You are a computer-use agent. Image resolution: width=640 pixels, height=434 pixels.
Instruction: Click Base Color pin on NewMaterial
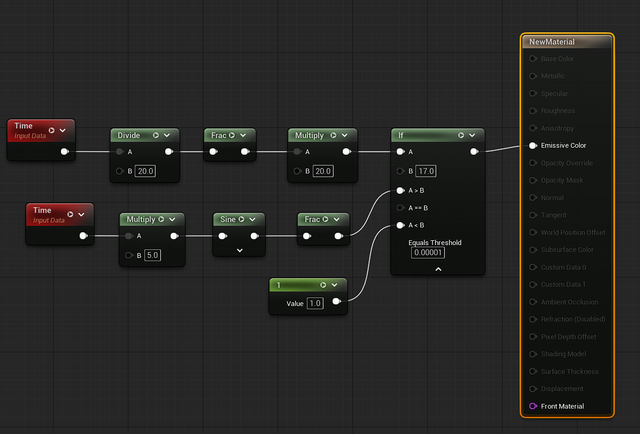(533, 59)
